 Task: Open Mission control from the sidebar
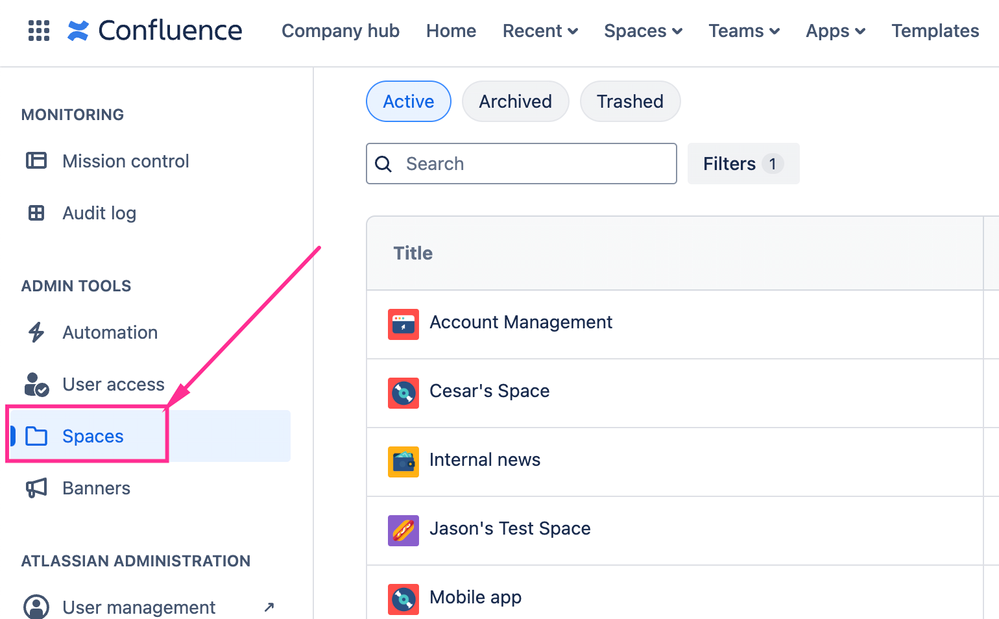point(125,161)
